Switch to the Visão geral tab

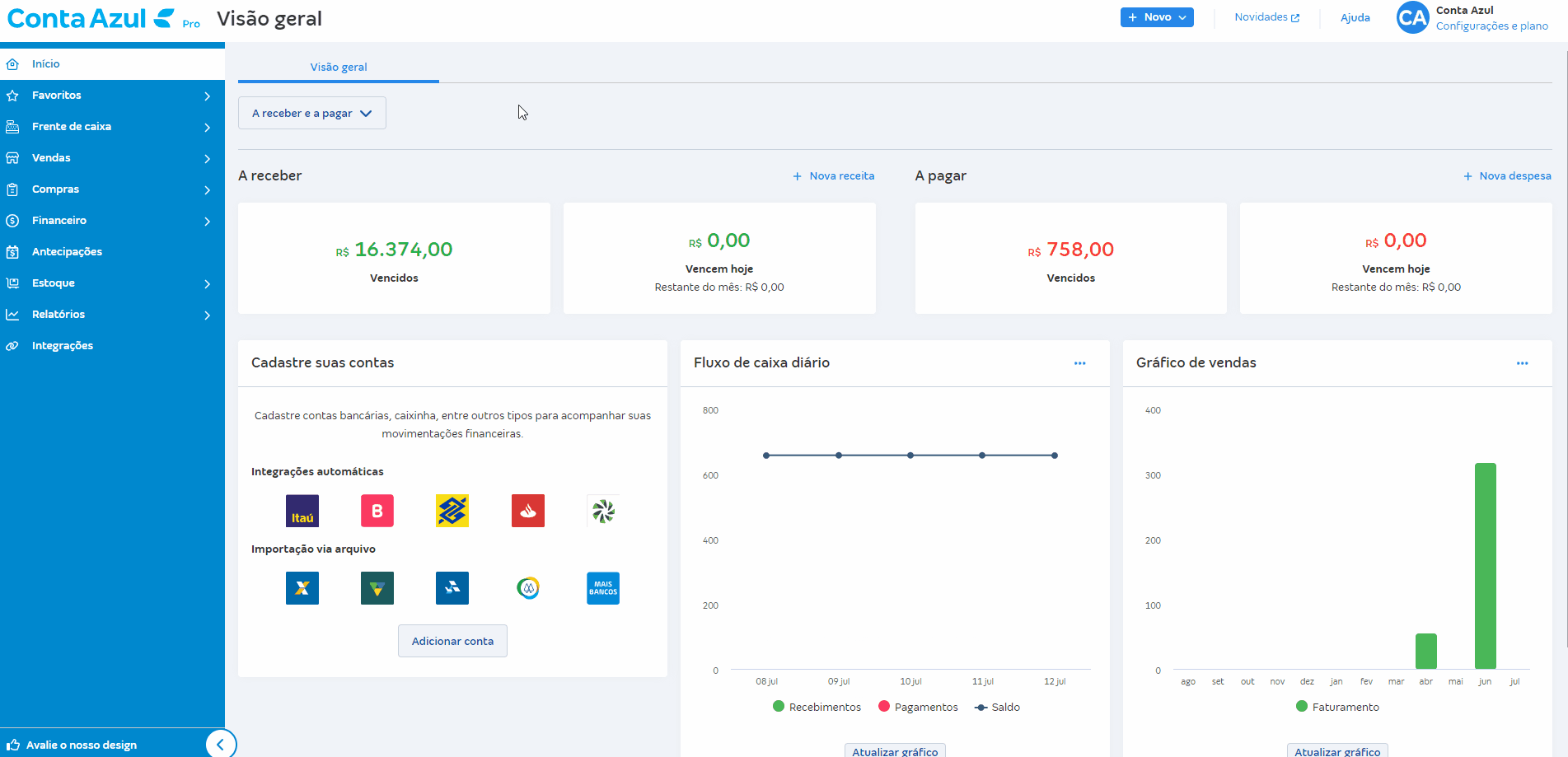[339, 68]
